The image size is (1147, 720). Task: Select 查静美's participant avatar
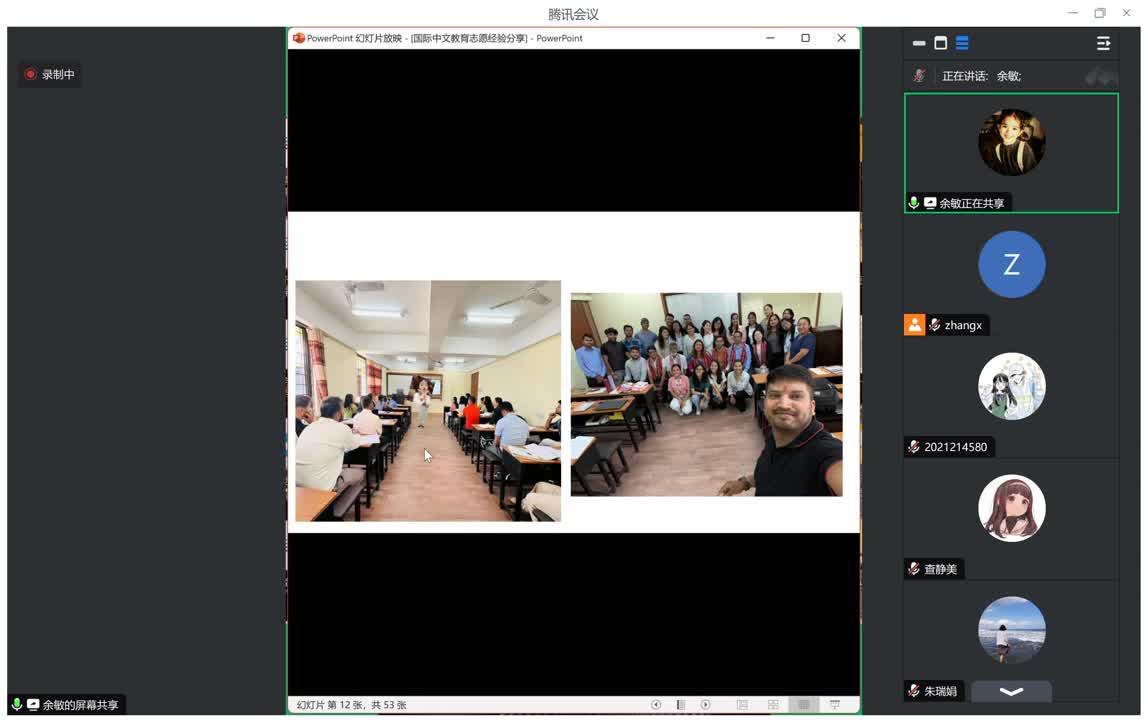point(1011,508)
